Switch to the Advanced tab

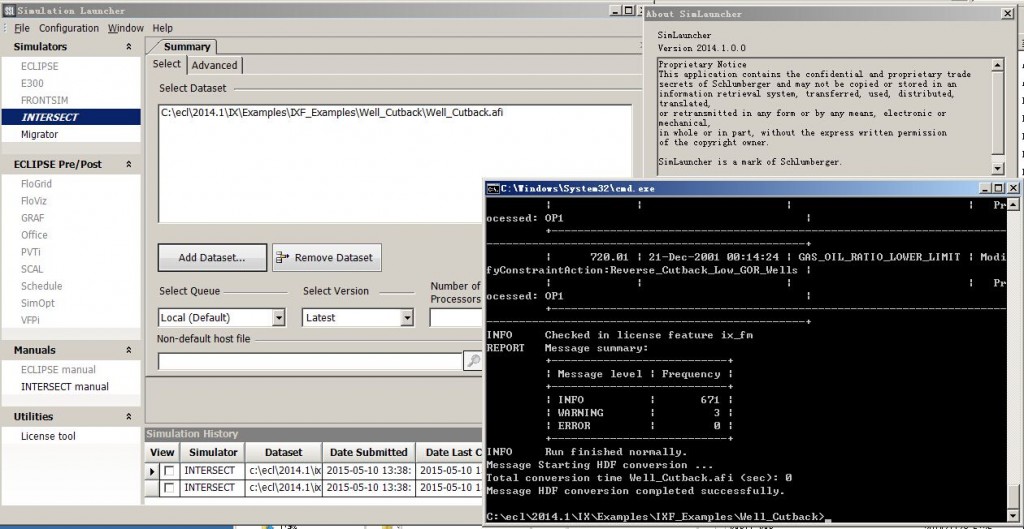[214, 65]
